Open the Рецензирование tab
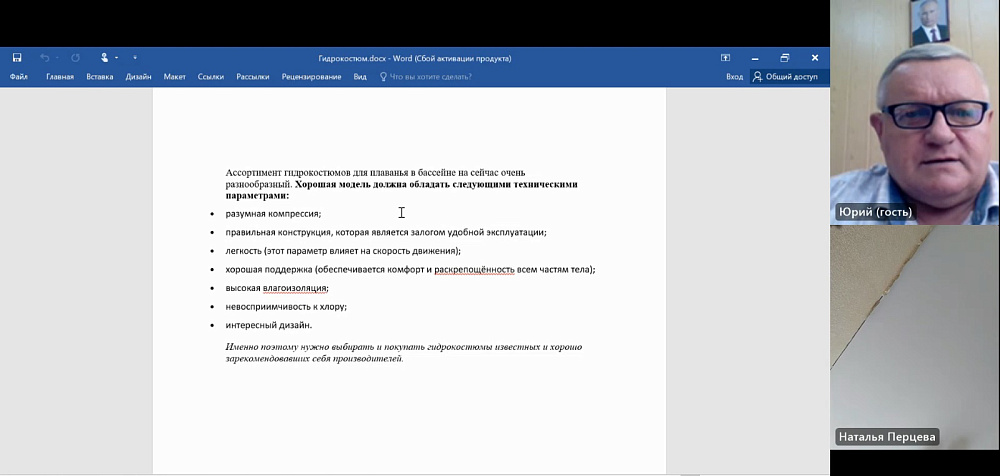Screen dimensions: 1000x476 (311, 76)
